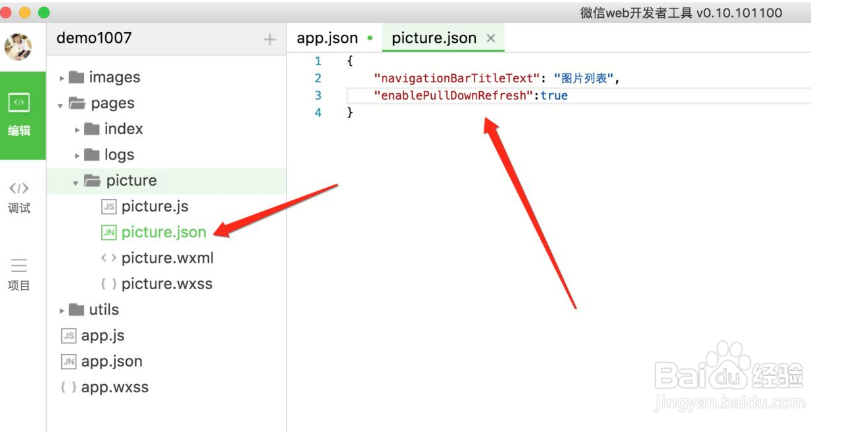Expand the images folder arrow

[62, 78]
